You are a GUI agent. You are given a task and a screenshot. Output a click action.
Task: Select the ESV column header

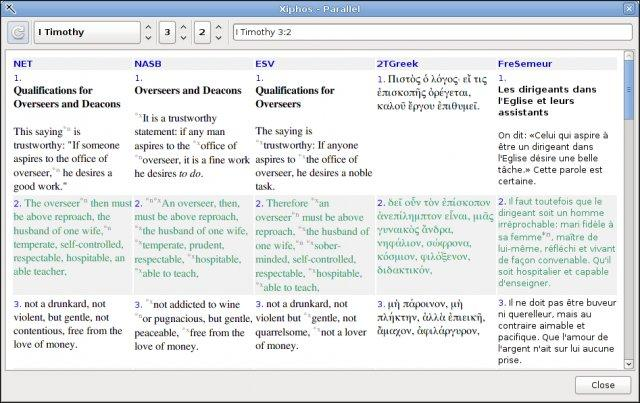coord(264,63)
